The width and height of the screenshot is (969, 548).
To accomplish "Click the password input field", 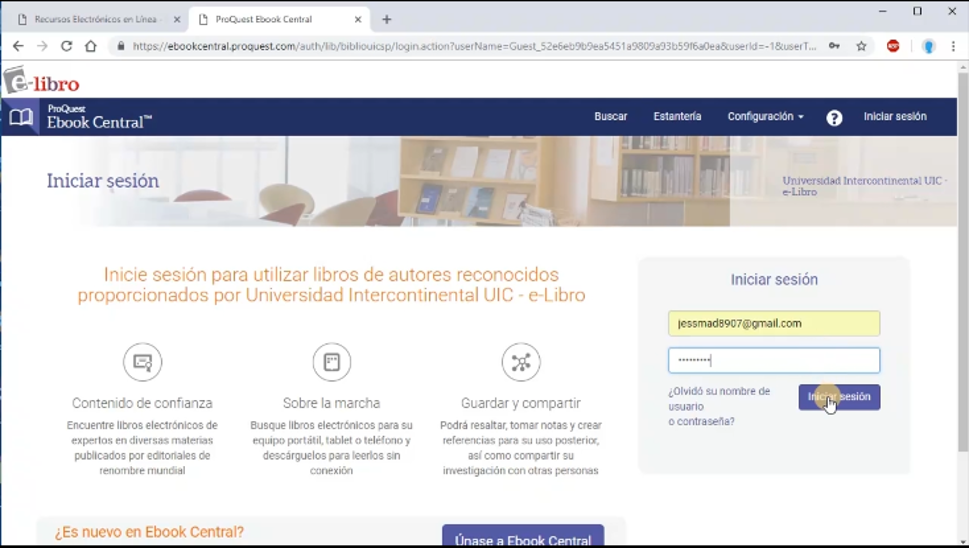I will point(774,360).
